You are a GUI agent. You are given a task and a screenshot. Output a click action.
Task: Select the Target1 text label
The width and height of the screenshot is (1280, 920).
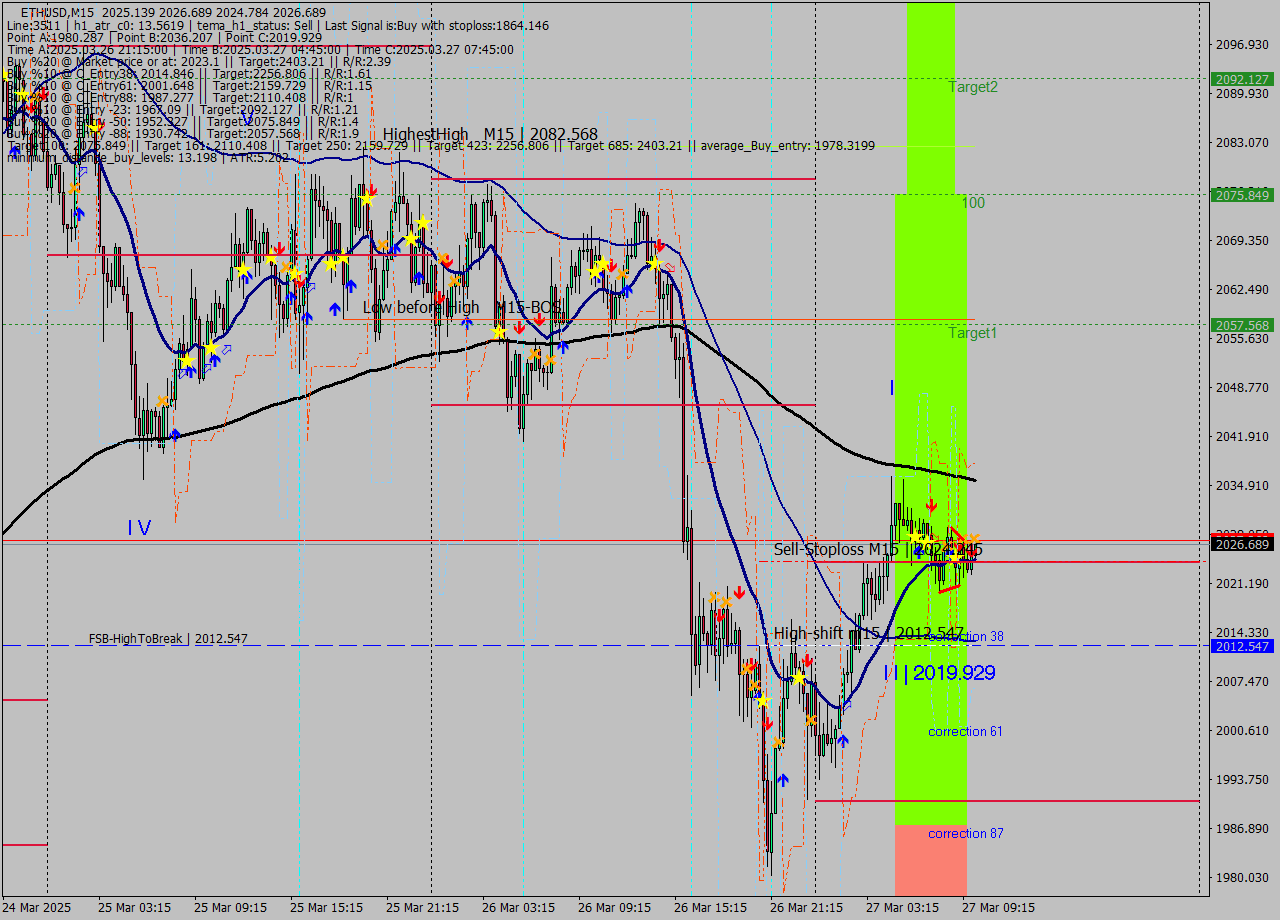(x=973, y=333)
